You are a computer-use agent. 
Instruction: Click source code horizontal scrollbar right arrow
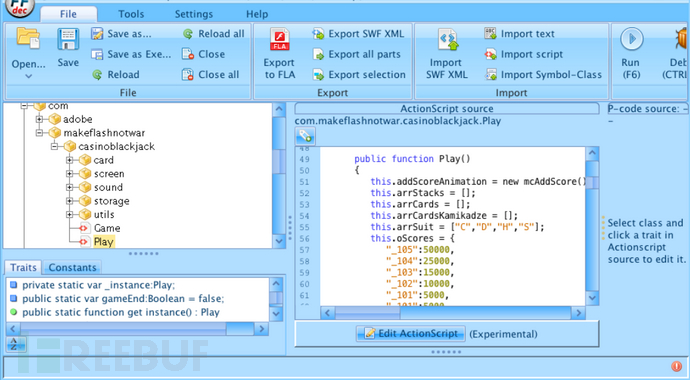point(578,313)
